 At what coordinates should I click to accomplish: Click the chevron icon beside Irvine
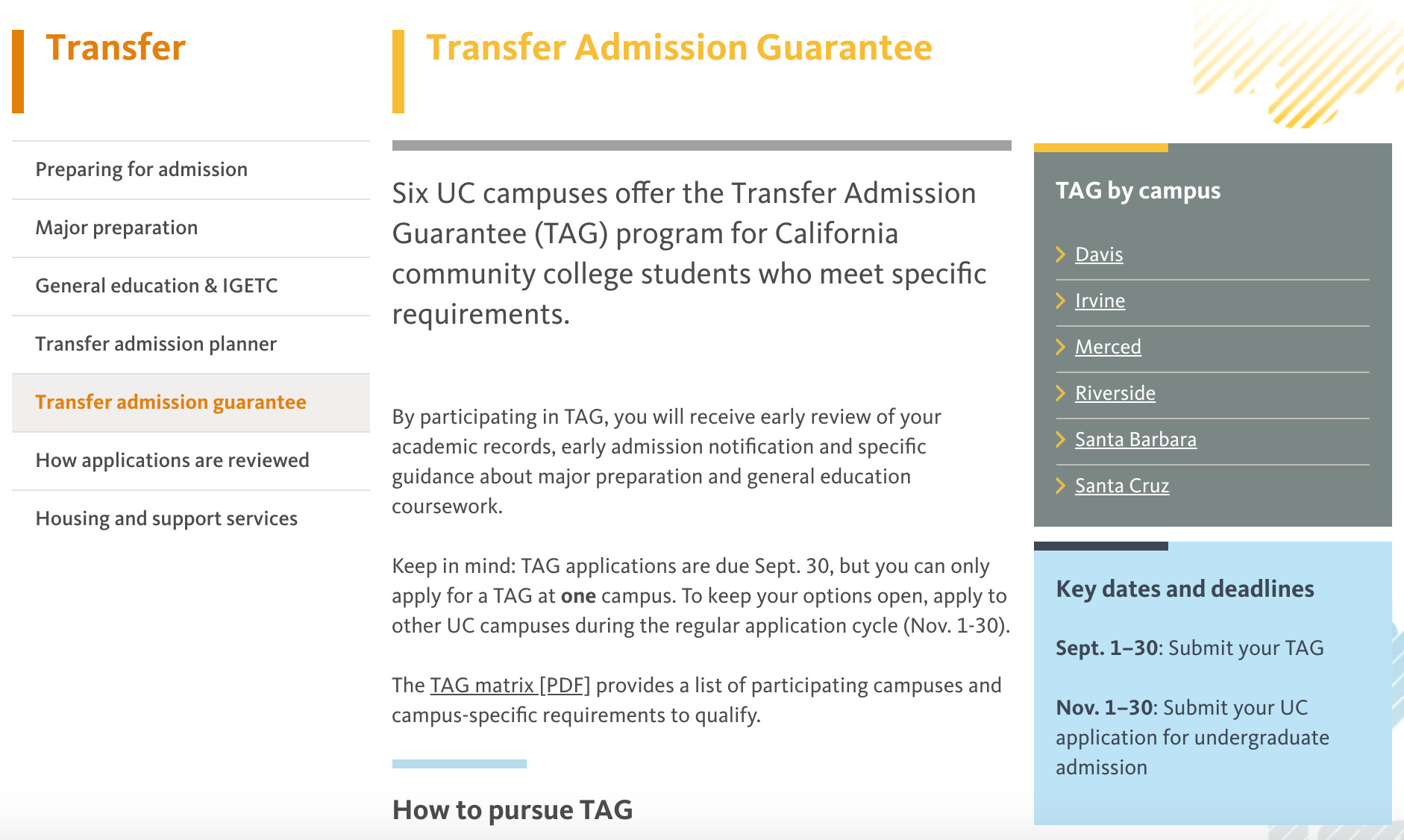point(1061,301)
